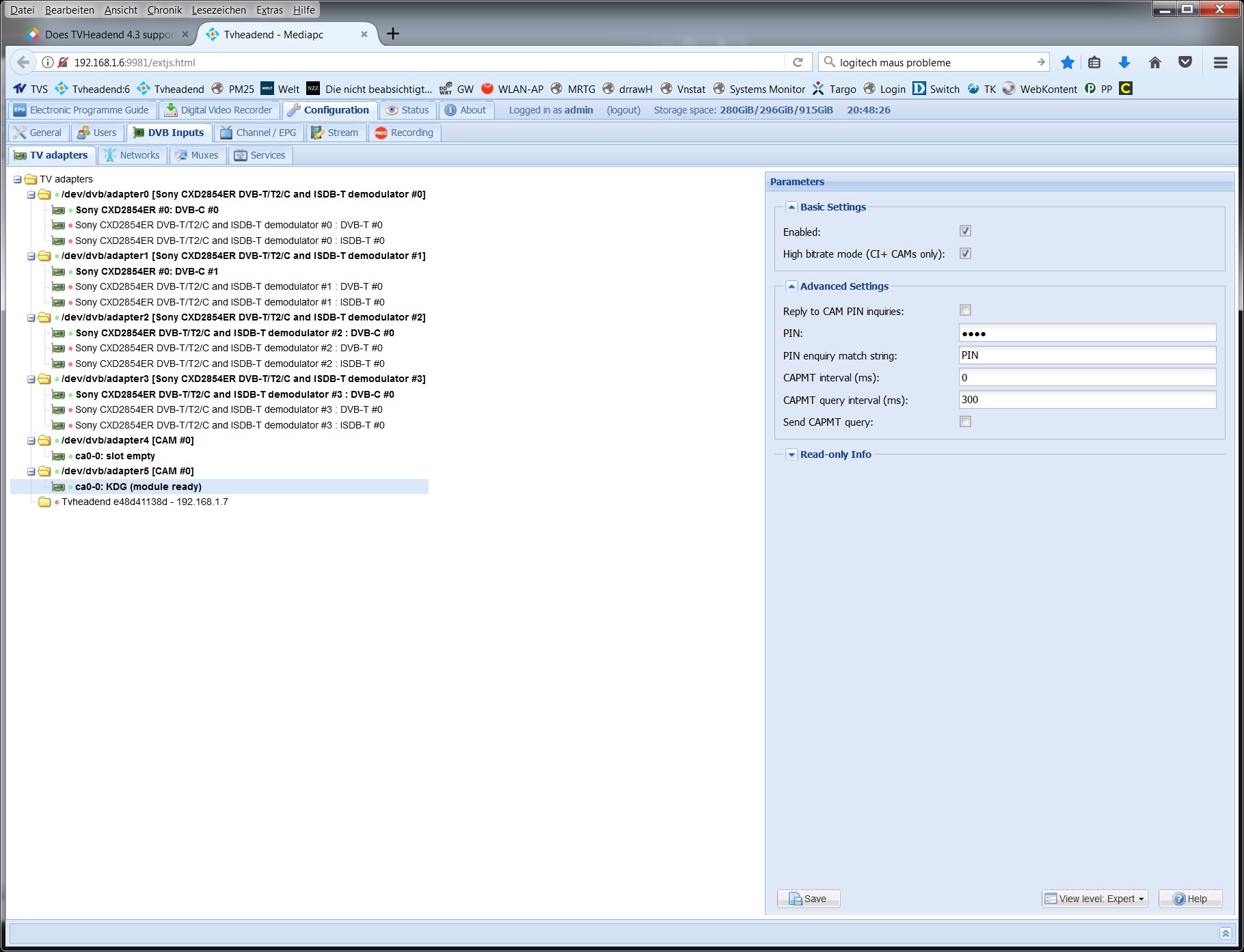The height and width of the screenshot is (952, 1244).
Task: Open the View level Expert dropdown
Action: coord(1095,899)
